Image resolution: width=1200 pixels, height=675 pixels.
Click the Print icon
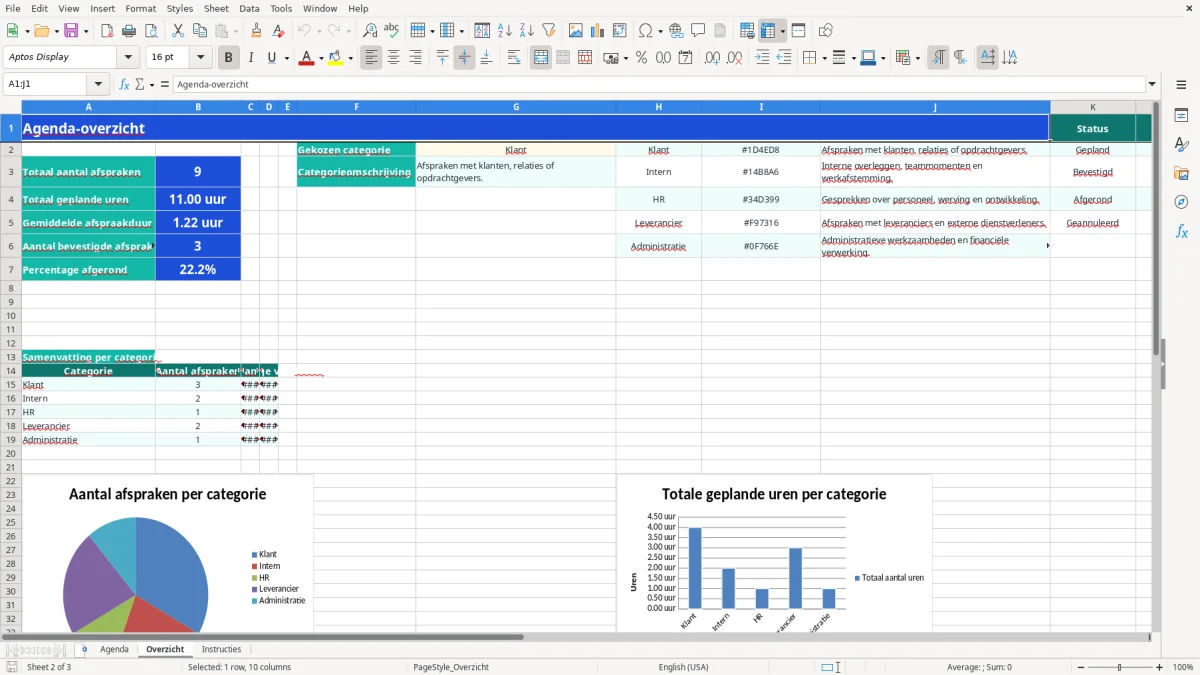(x=128, y=31)
